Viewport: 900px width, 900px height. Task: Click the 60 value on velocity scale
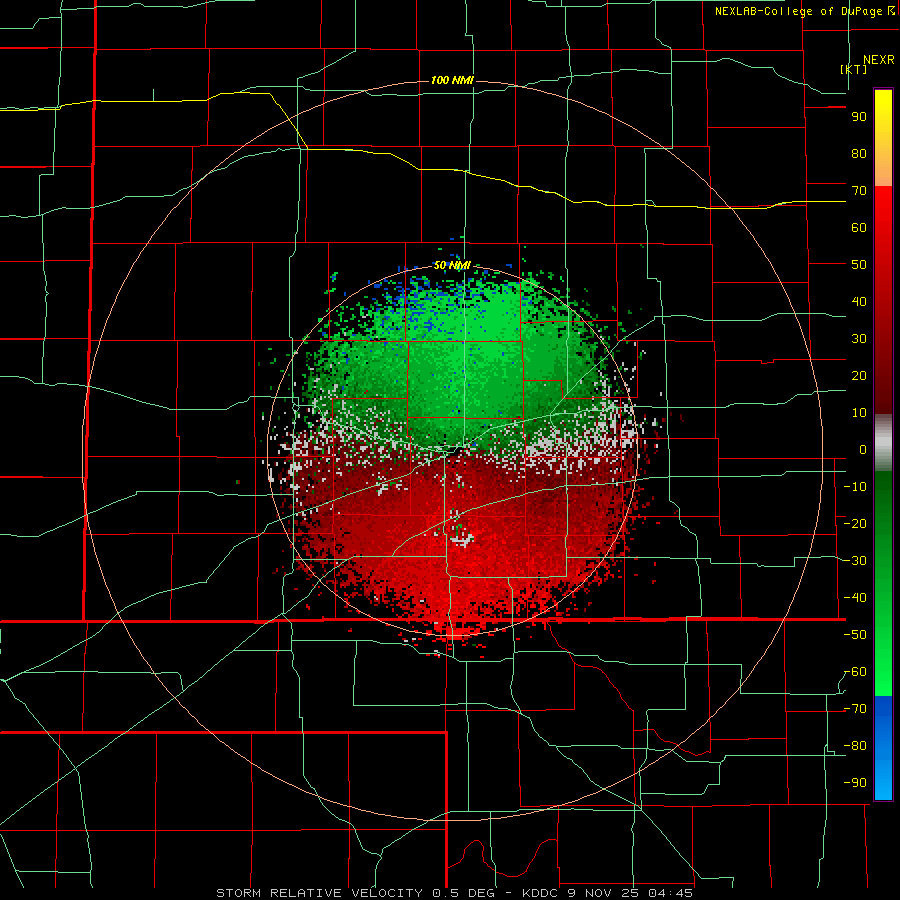[x=859, y=227]
